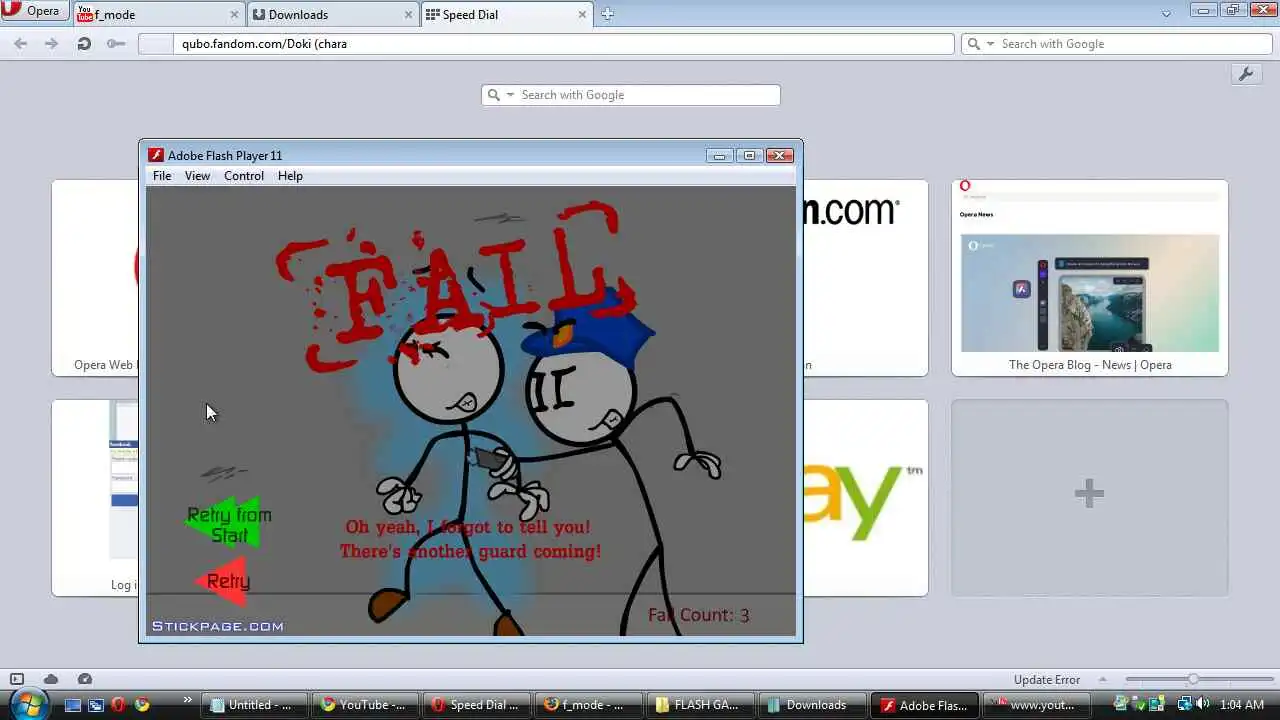Image resolution: width=1280 pixels, height=720 pixels.
Task: Go forward with the forward arrow
Action: point(52,44)
